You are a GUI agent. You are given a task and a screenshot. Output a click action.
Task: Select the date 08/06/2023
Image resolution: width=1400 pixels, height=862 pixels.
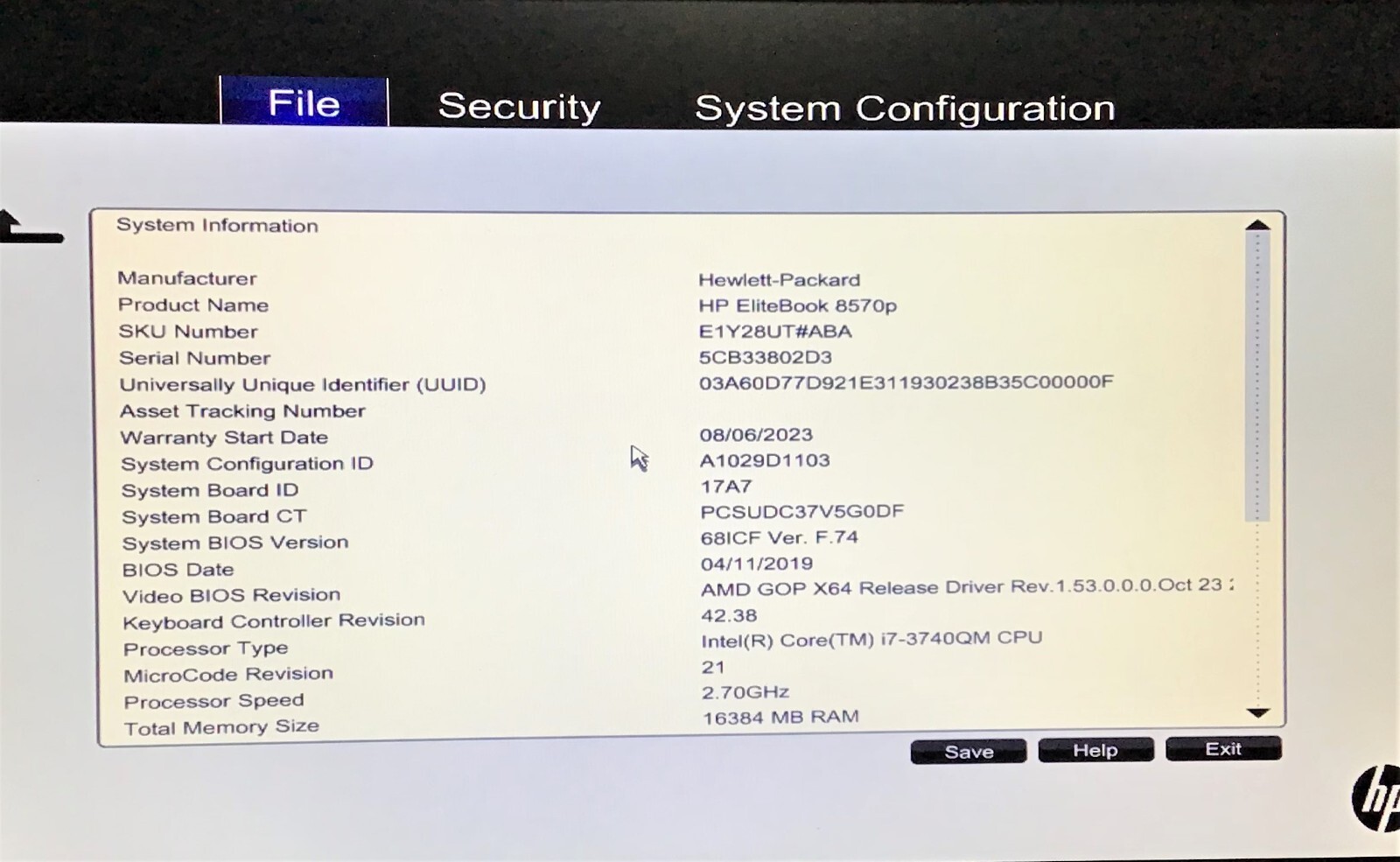pyautogui.click(x=756, y=435)
